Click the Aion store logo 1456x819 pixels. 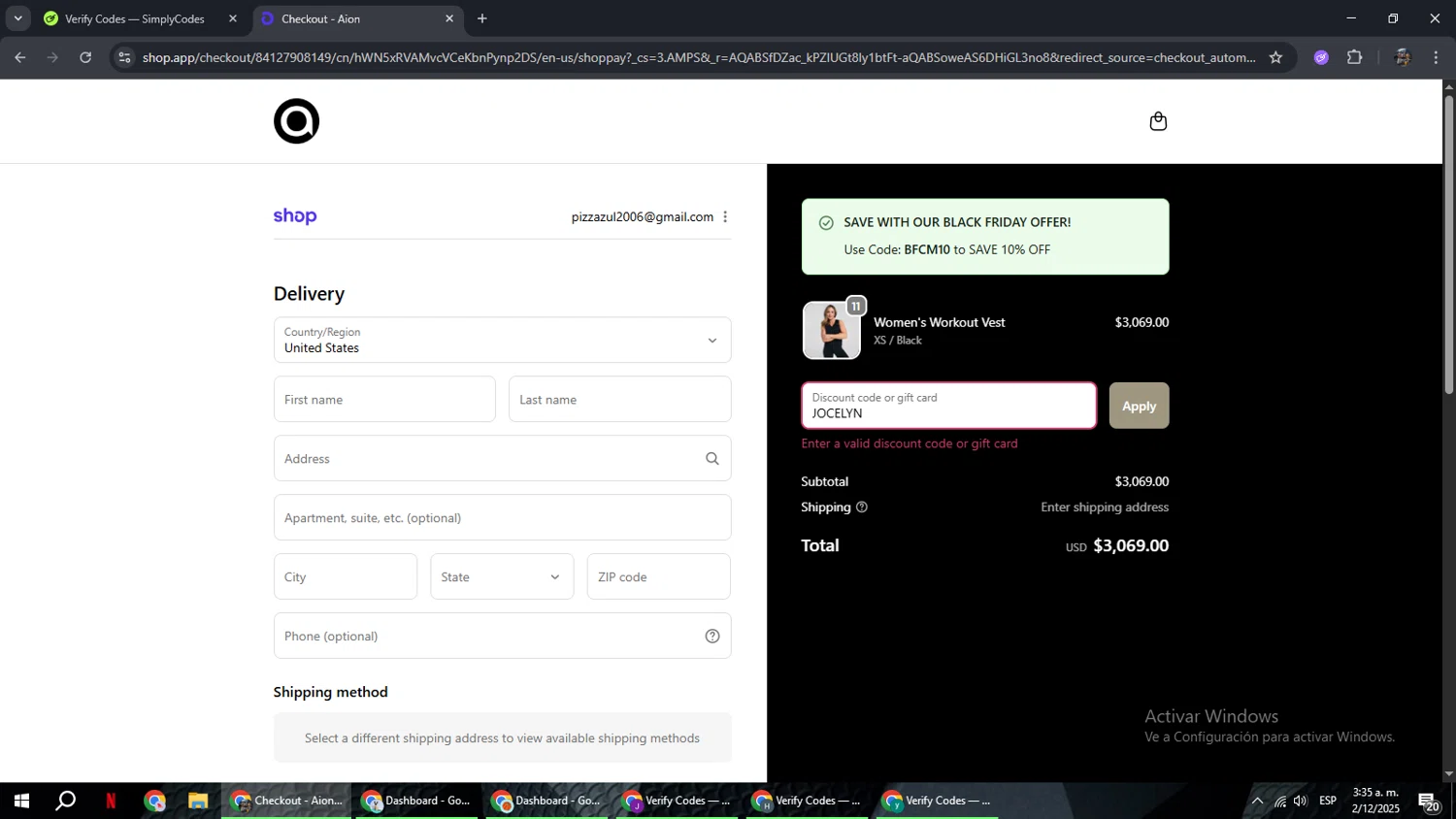tap(296, 121)
